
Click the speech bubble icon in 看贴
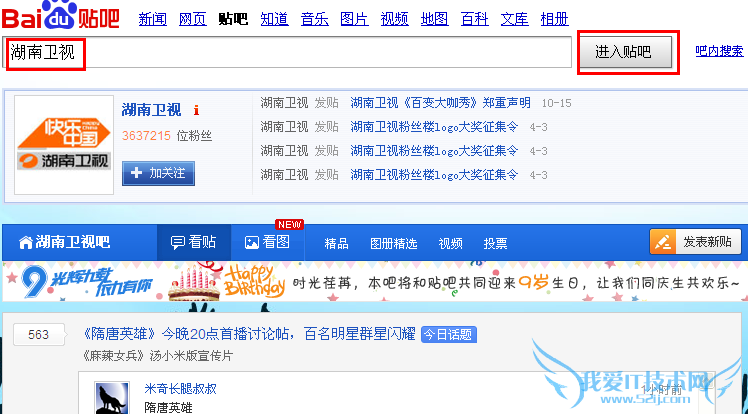[x=177, y=243]
